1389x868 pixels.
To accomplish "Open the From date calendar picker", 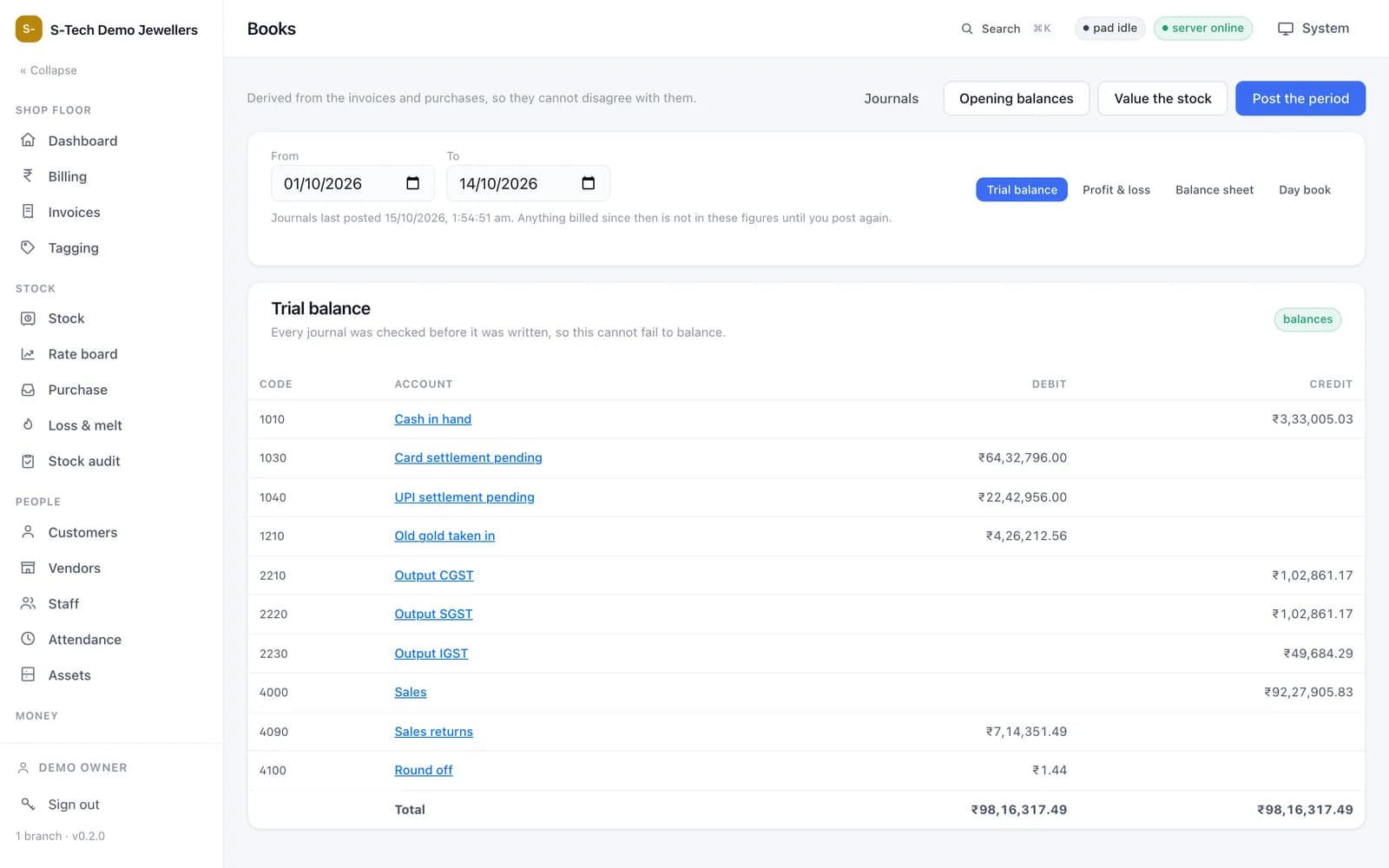I will (413, 183).
